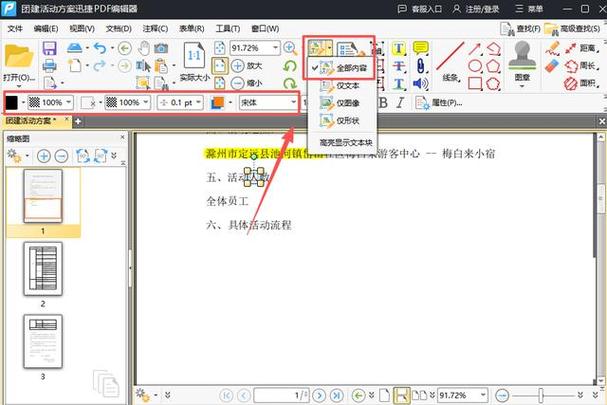Image resolution: width=607 pixels, height=405 pixels.
Task: Select the Hand pan tool
Action: point(144,48)
